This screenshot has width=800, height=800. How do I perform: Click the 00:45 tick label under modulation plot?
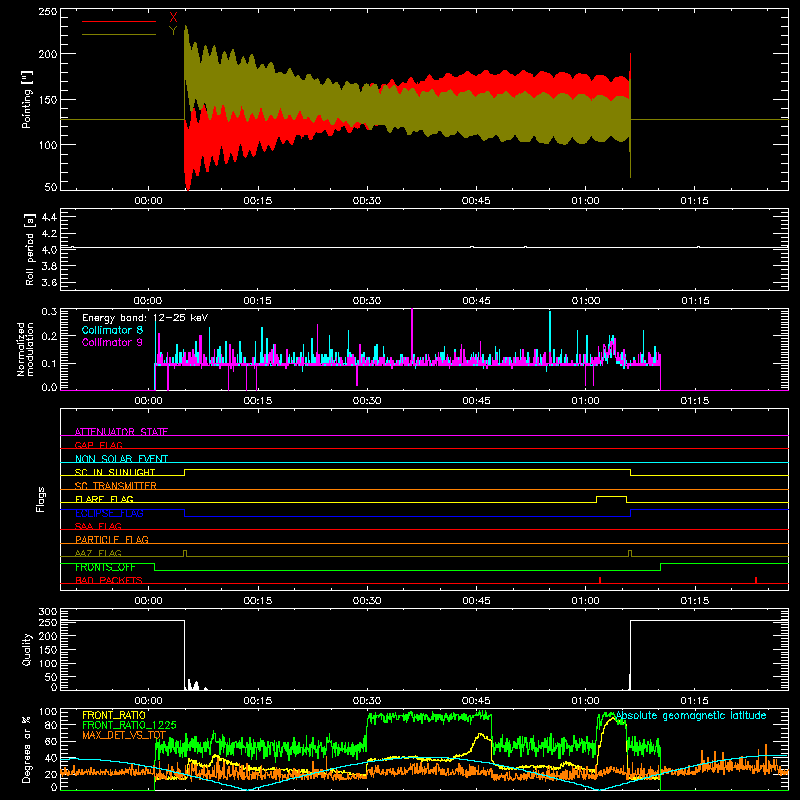[x=477, y=401]
